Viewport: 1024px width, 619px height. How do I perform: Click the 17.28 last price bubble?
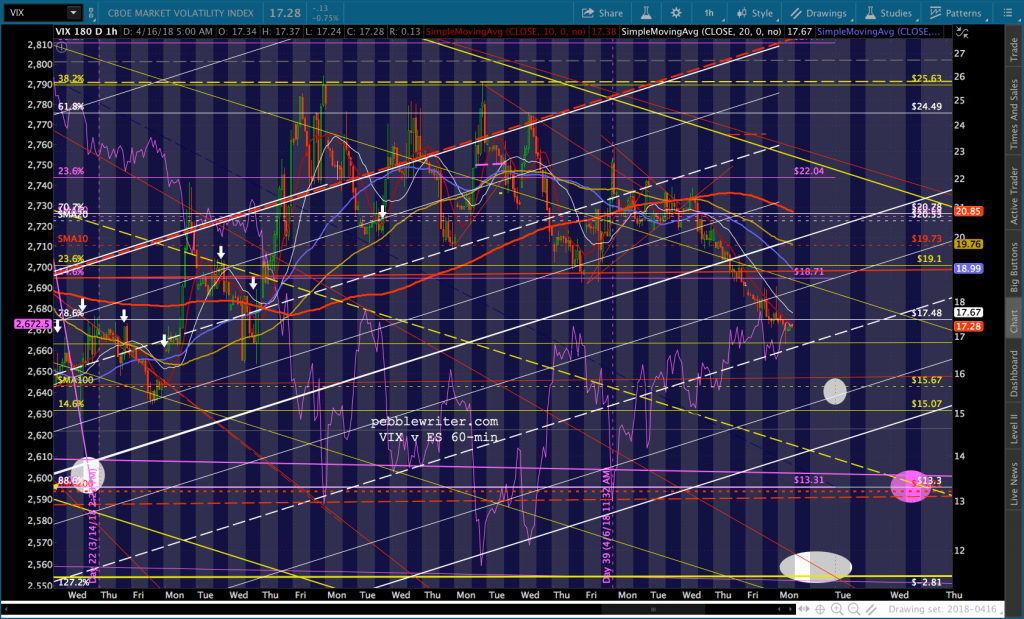pos(968,326)
